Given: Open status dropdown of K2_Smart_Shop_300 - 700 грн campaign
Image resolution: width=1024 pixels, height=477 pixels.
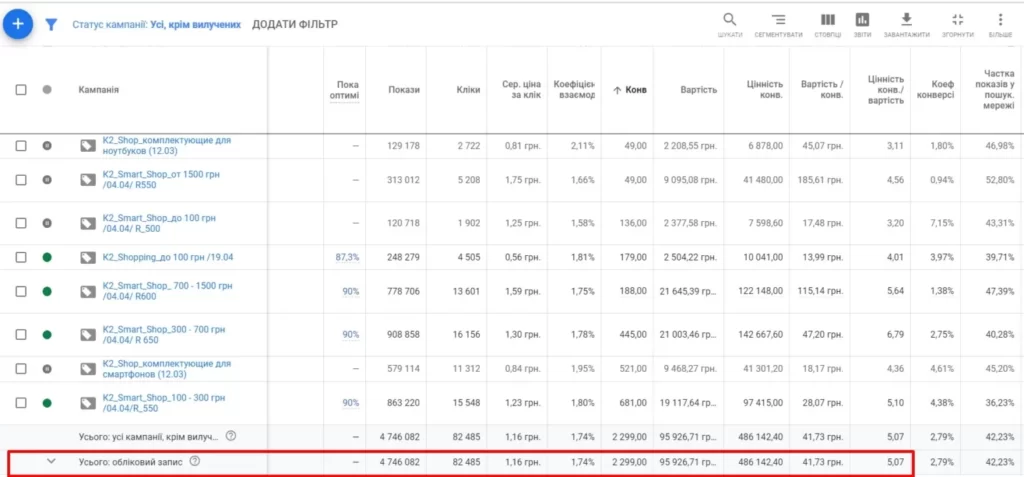Looking at the screenshot, I should [x=46, y=335].
